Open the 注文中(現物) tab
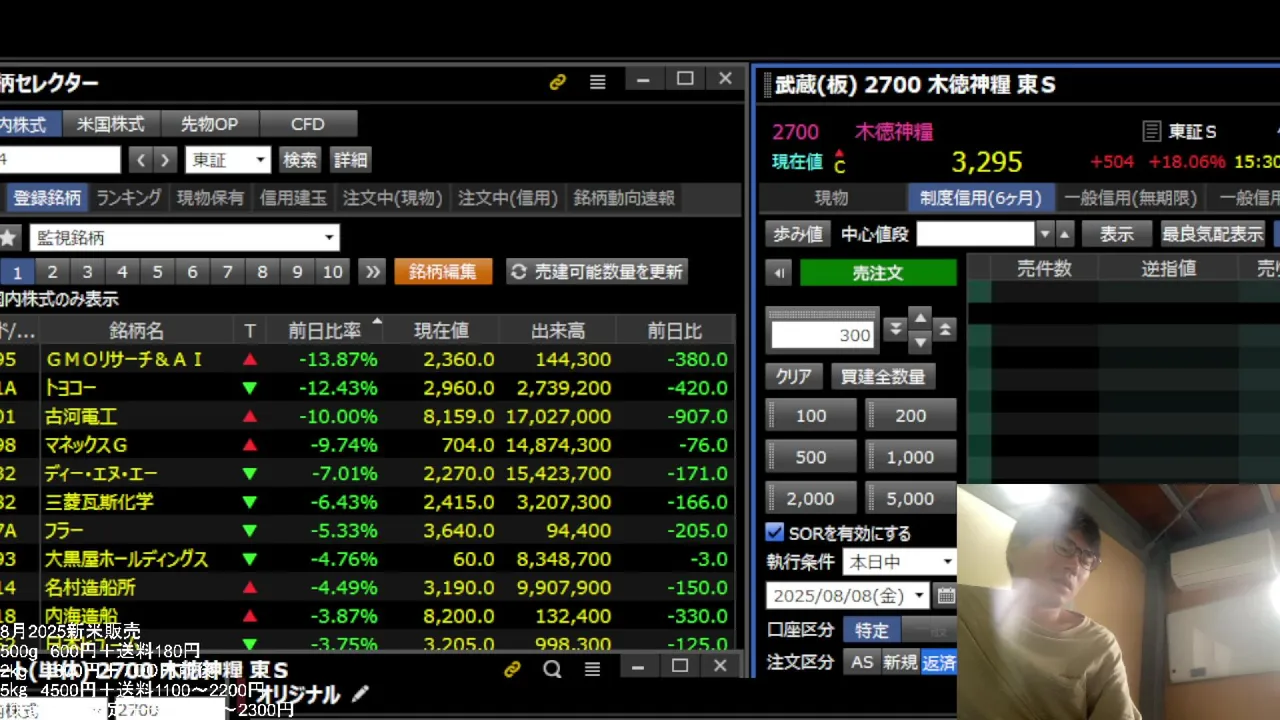This screenshot has height=720, width=1280. point(392,198)
